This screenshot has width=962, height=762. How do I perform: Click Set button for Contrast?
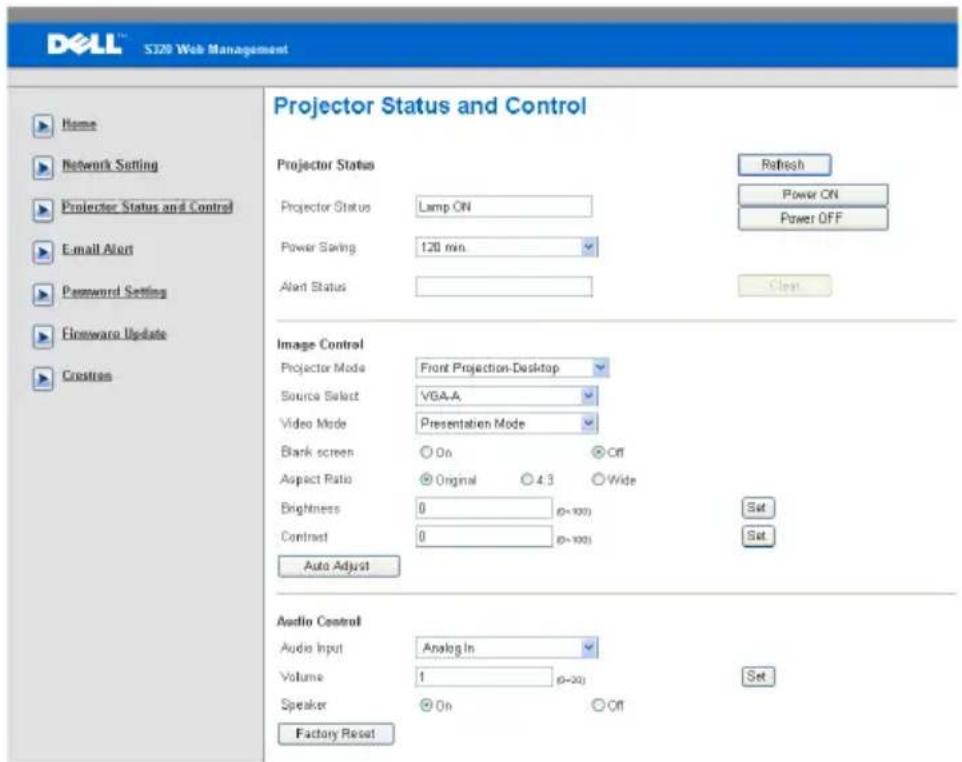pos(758,536)
